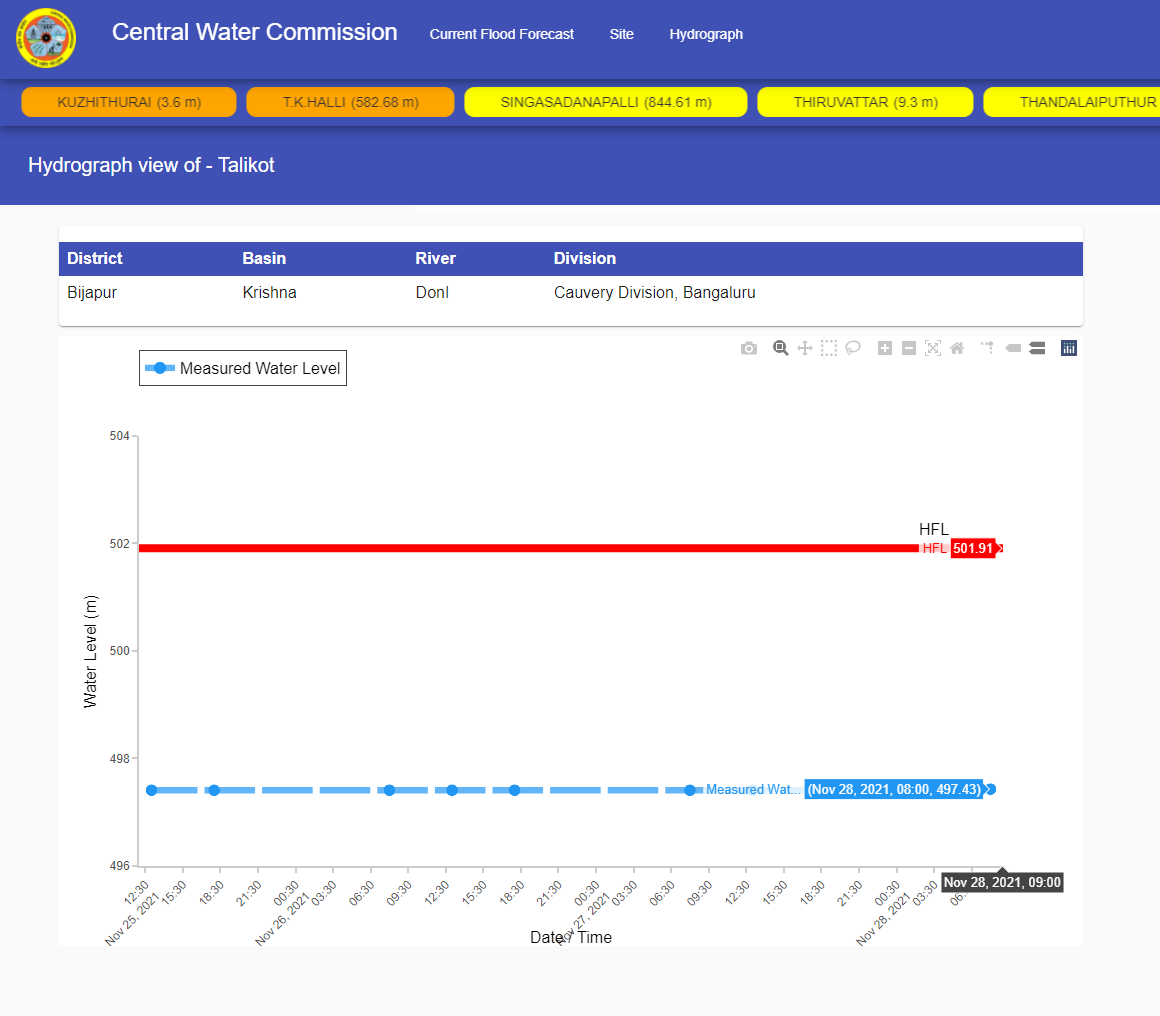The width and height of the screenshot is (1160, 1016).
Task: Toggle spike lines on the chart
Action: pyautogui.click(x=988, y=348)
